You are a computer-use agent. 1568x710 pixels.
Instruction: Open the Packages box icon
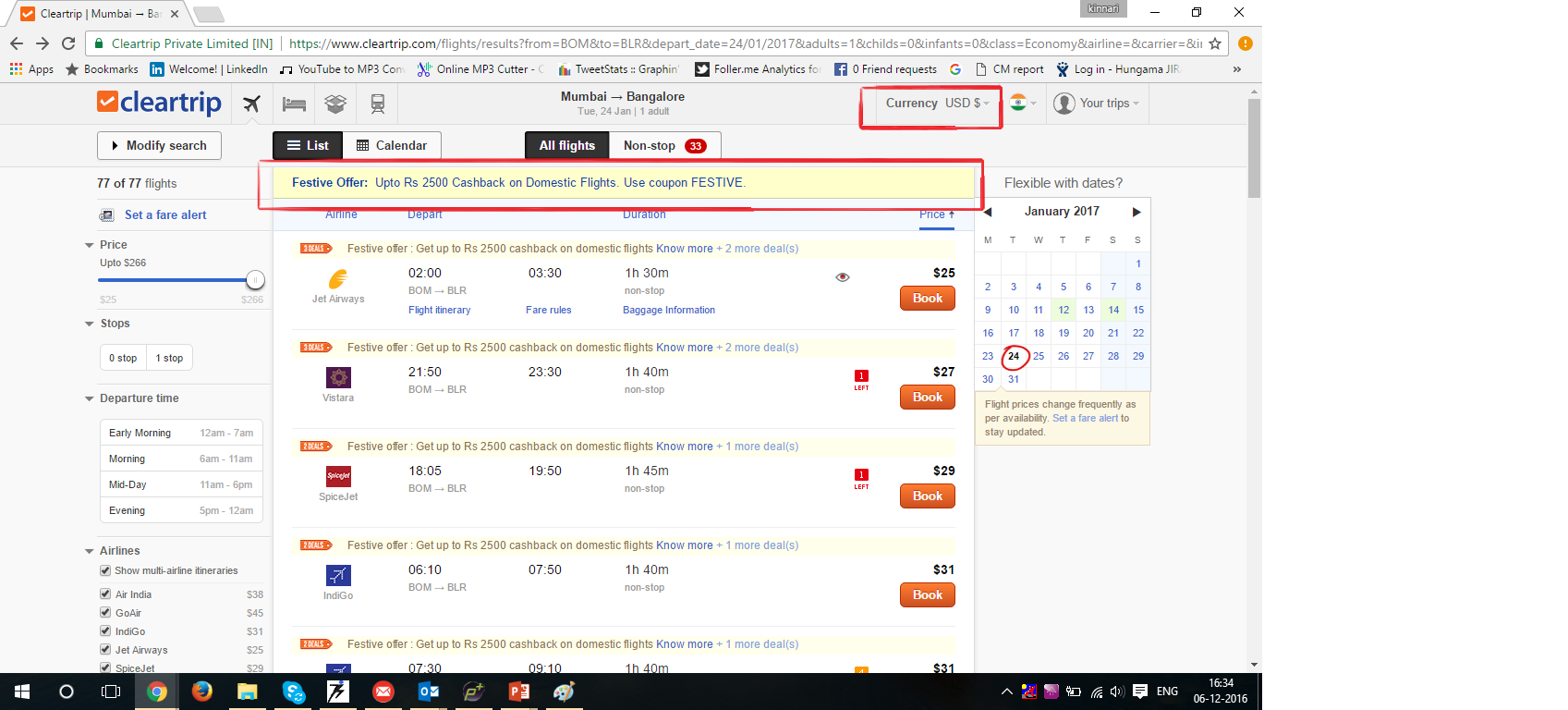(x=335, y=104)
